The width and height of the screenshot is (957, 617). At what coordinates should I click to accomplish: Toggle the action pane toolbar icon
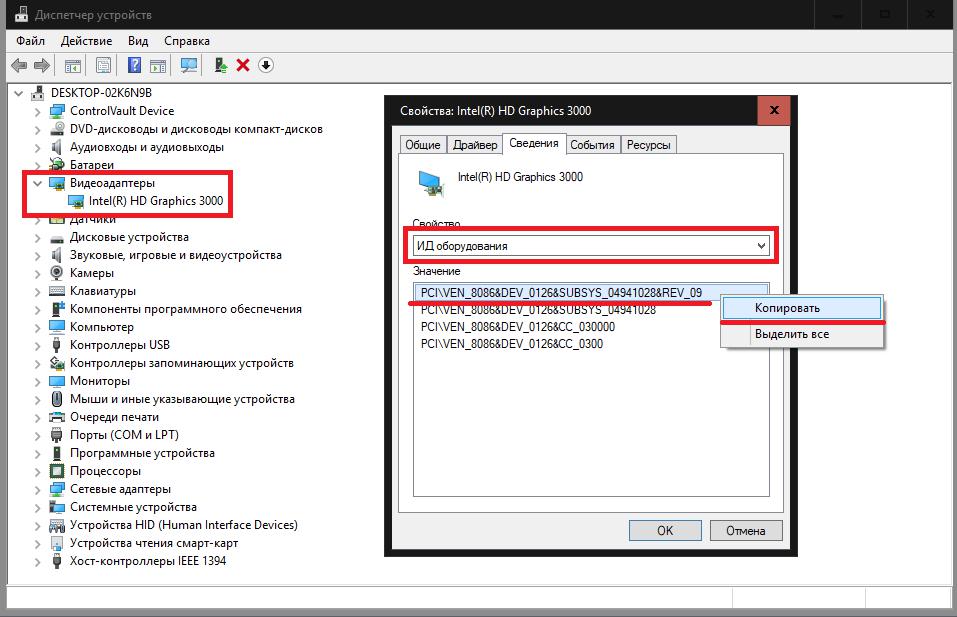coord(158,65)
